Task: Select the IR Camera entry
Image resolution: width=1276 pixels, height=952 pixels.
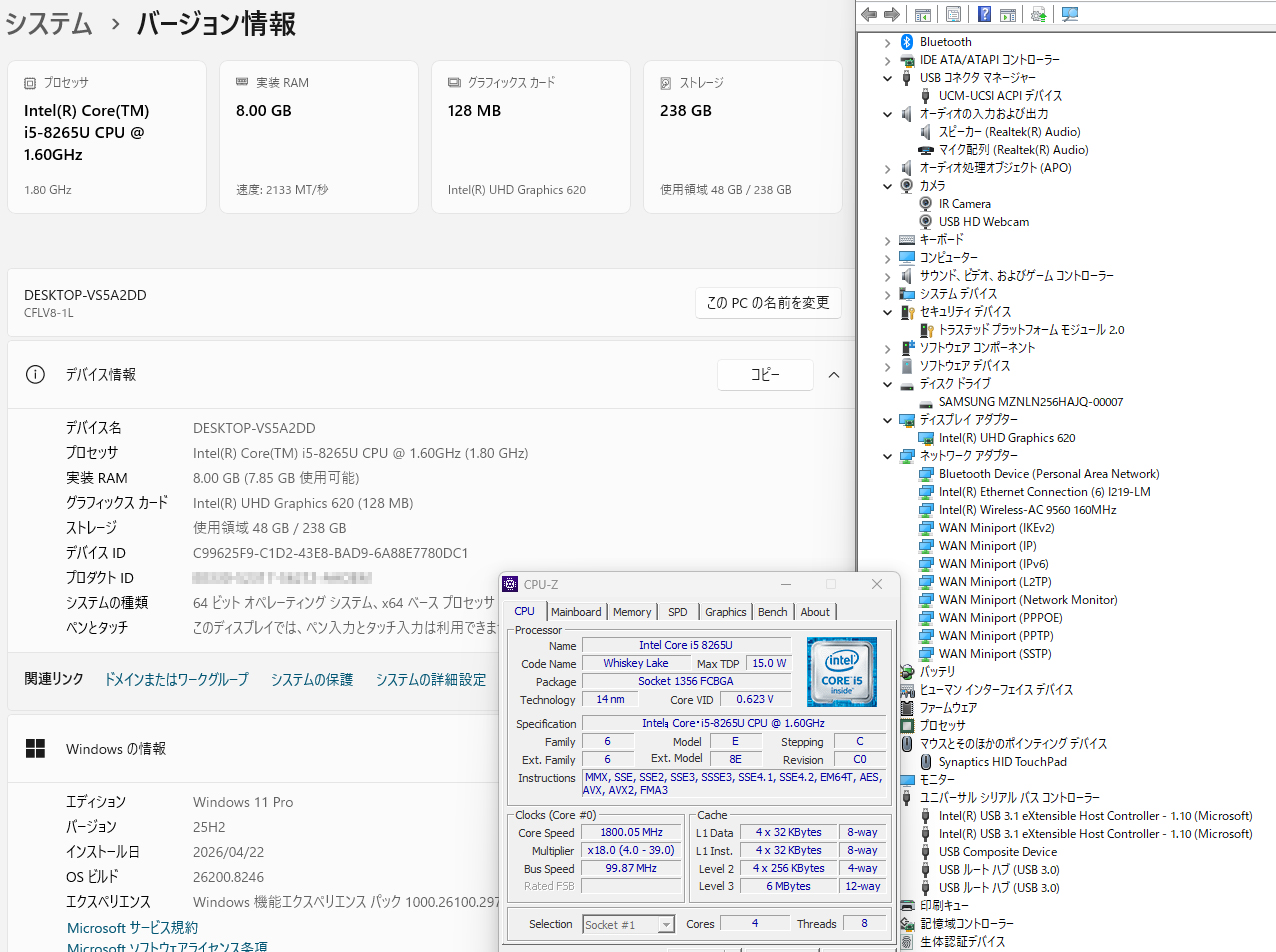Action: pos(965,204)
